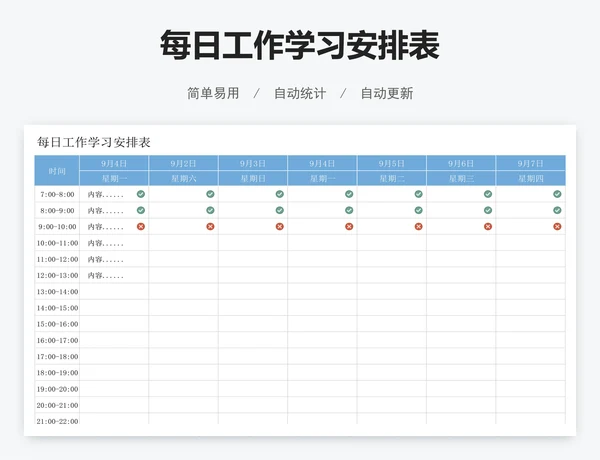Click the 自动更新 subtitle text
This screenshot has width=600, height=460.
[387, 93]
